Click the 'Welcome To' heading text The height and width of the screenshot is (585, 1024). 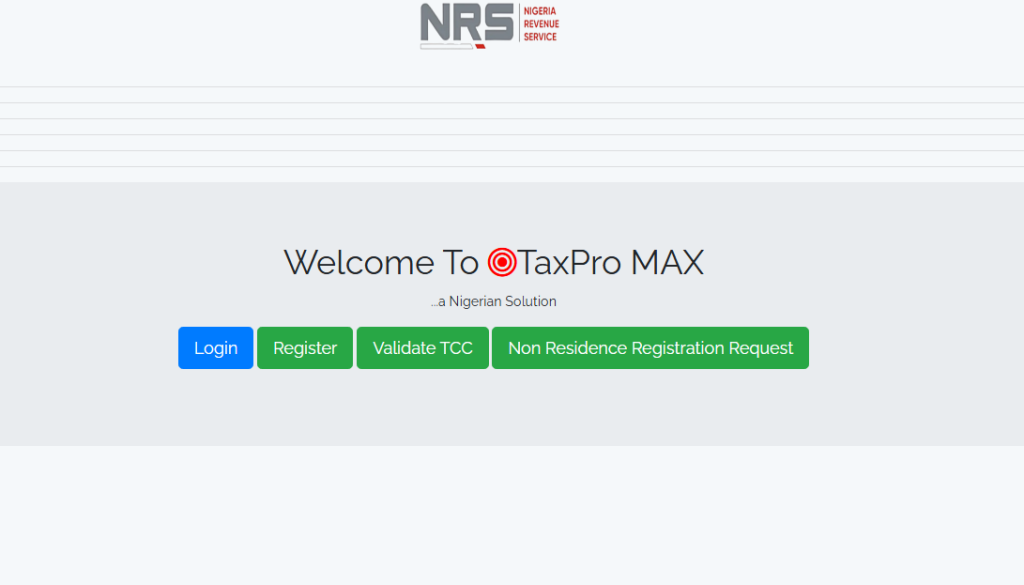tap(381, 262)
